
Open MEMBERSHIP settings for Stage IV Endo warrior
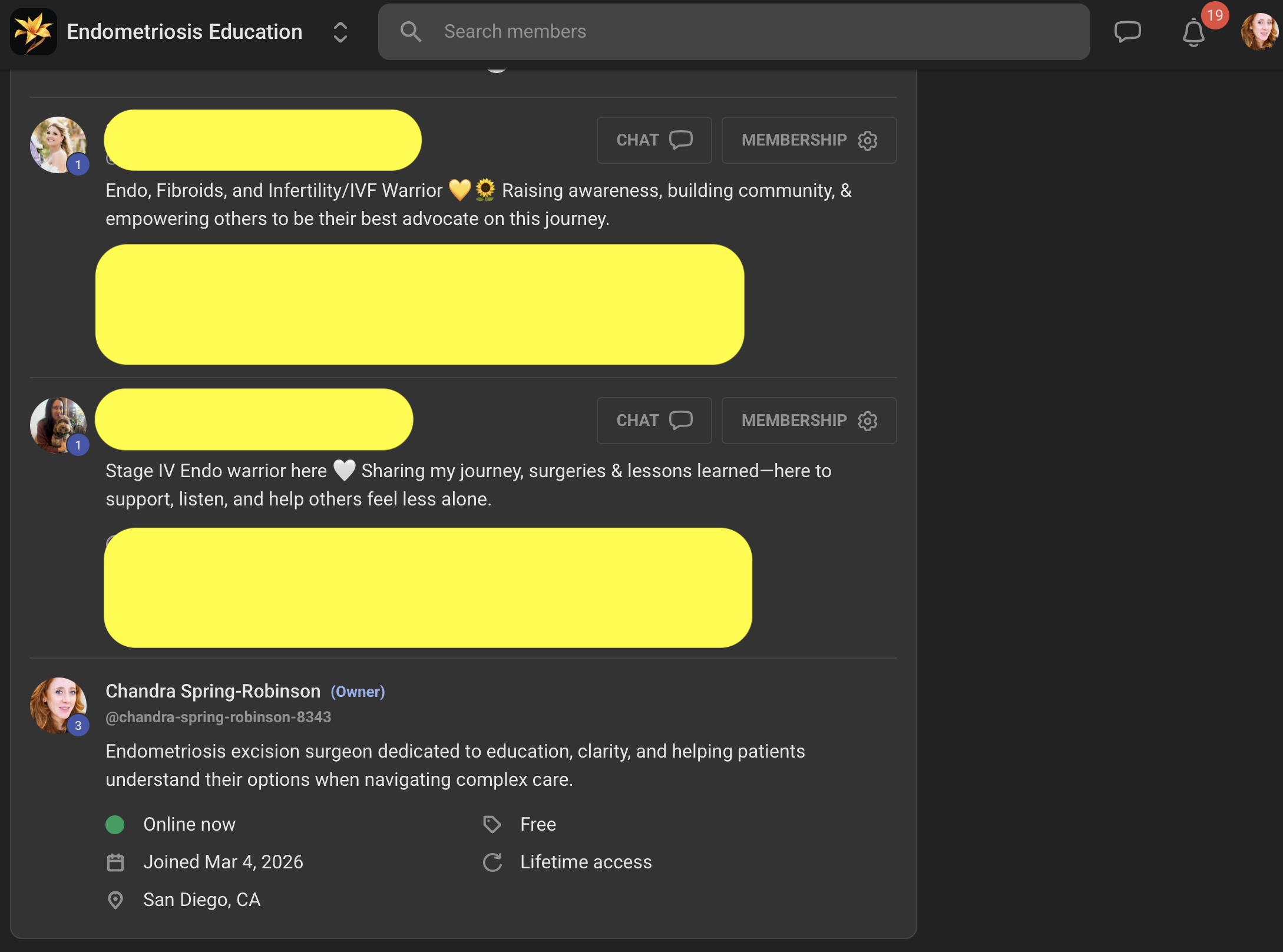(808, 421)
